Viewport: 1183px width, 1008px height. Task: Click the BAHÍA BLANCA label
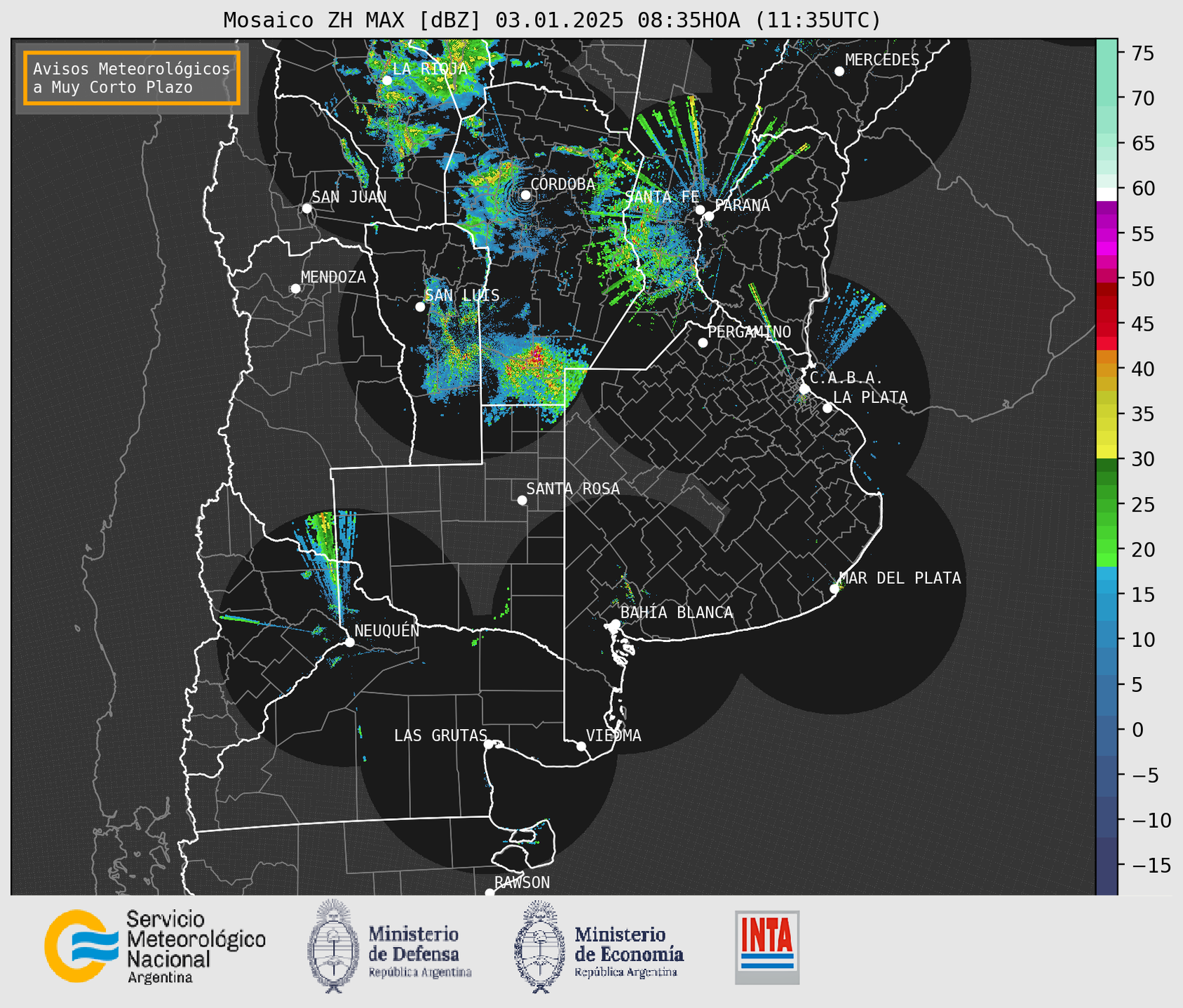pyautogui.click(x=677, y=613)
